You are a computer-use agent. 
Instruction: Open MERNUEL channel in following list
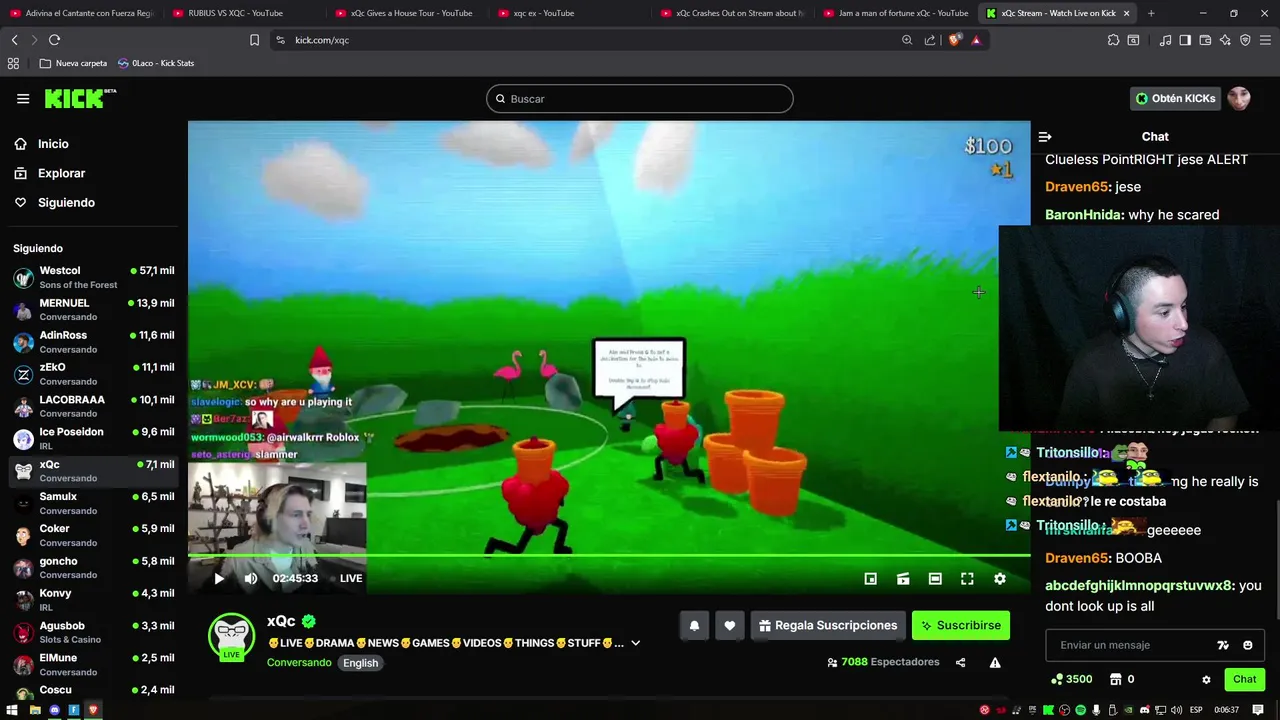coord(93,309)
